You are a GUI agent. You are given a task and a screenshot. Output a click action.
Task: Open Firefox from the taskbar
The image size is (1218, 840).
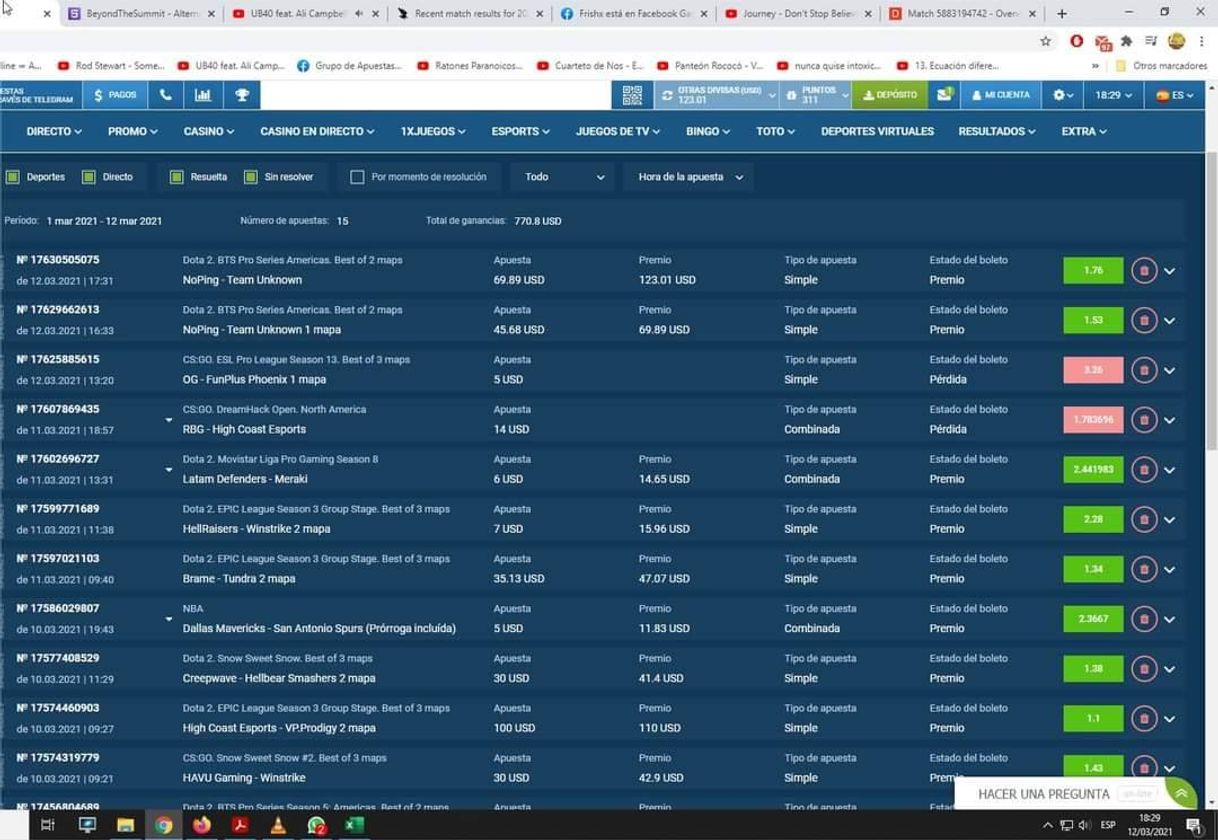[202, 825]
